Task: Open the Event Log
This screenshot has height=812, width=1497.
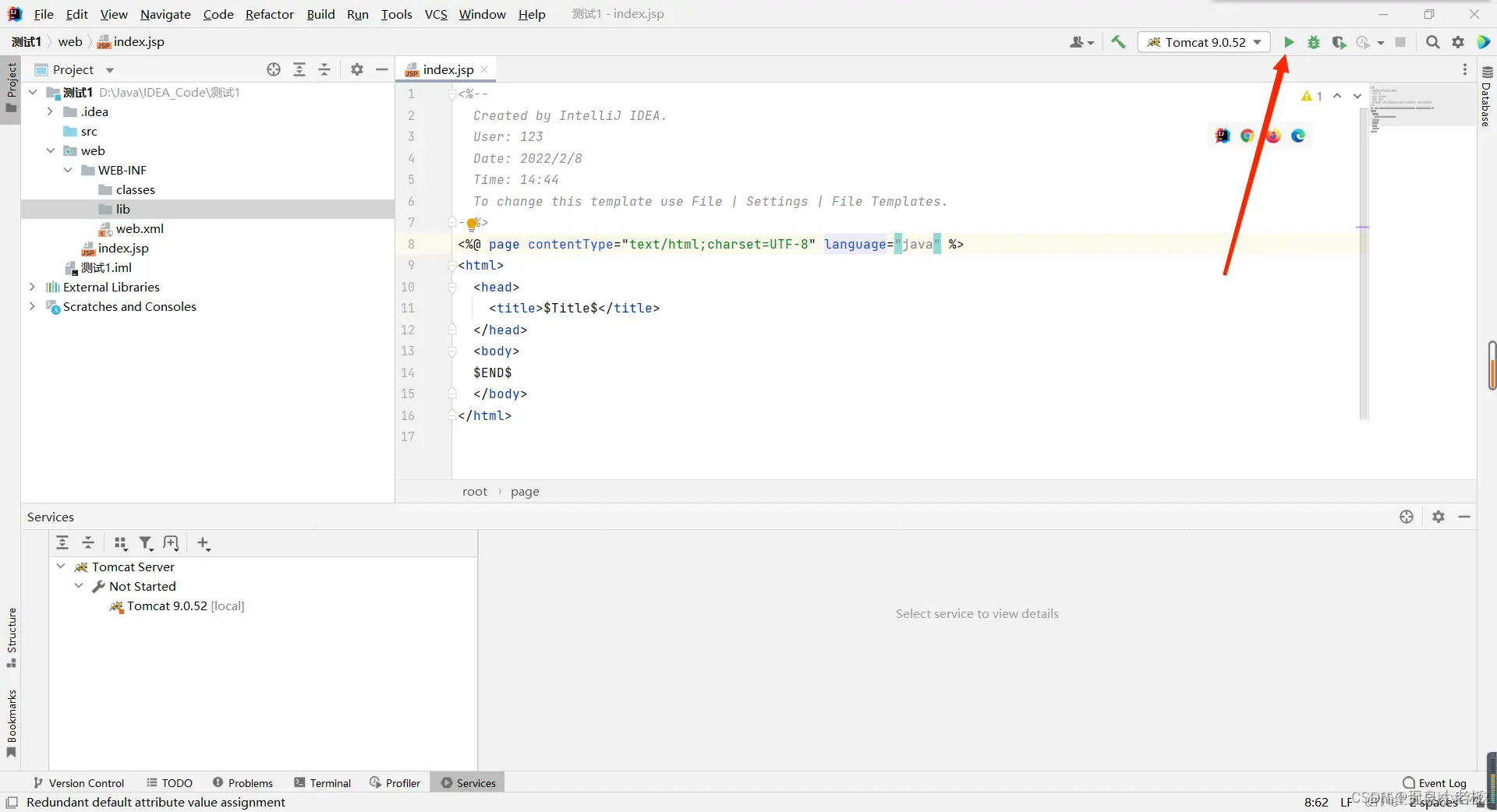Action: click(x=1435, y=783)
